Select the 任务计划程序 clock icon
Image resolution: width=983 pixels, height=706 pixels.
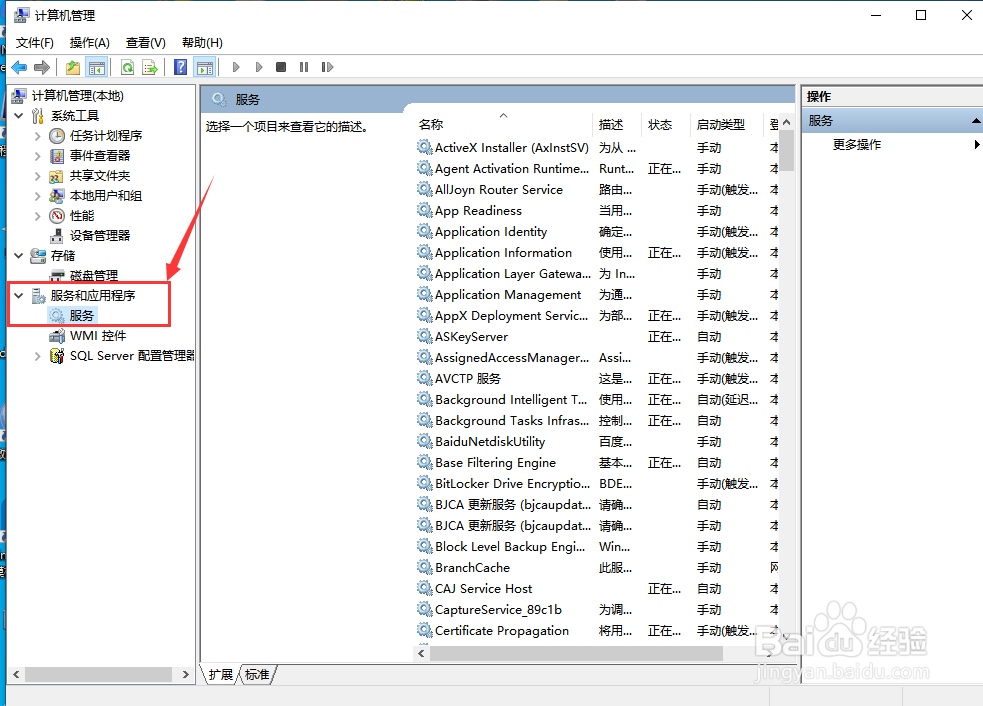click(57, 135)
